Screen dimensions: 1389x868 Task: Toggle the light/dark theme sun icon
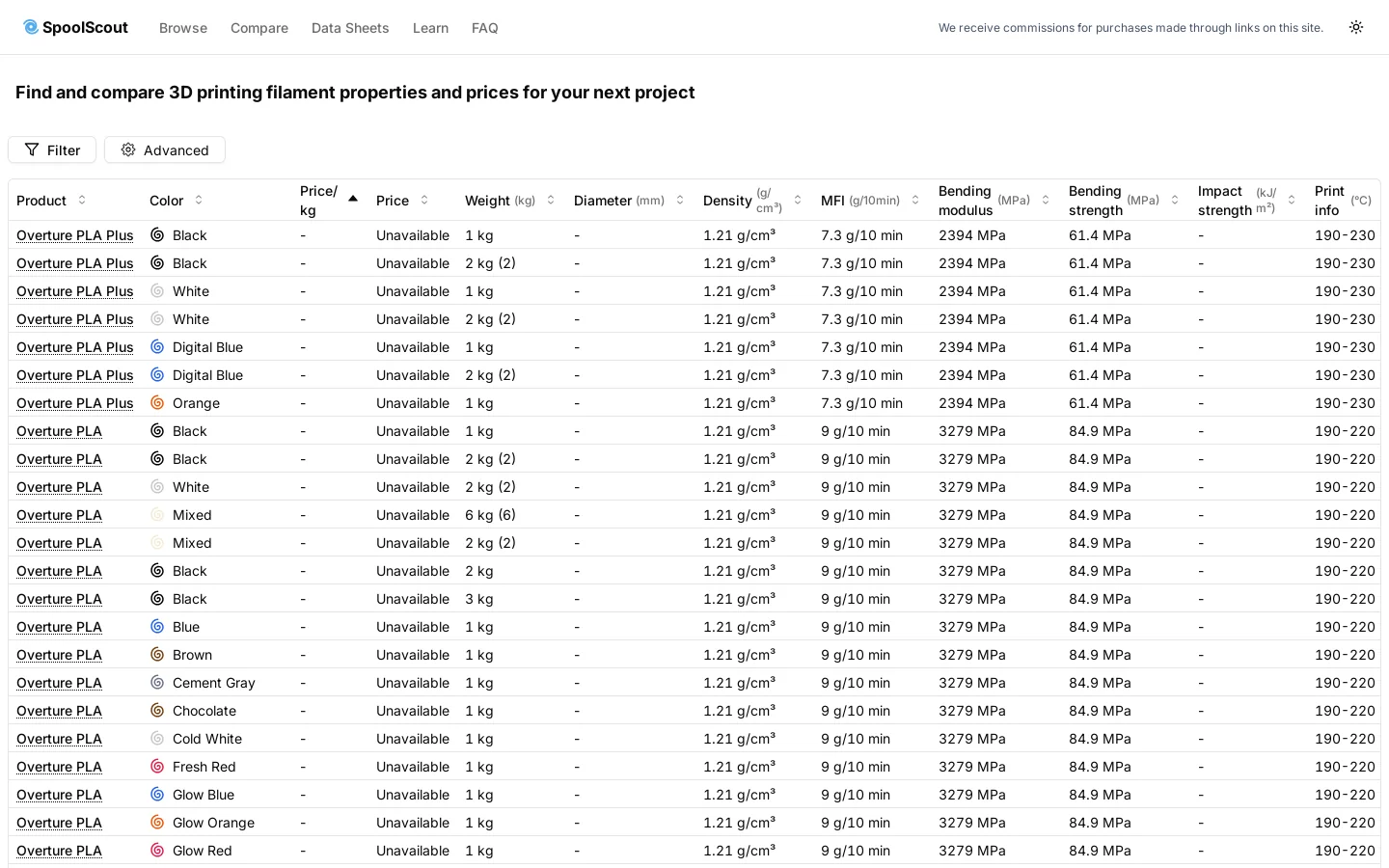click(x=1356, y=27)
